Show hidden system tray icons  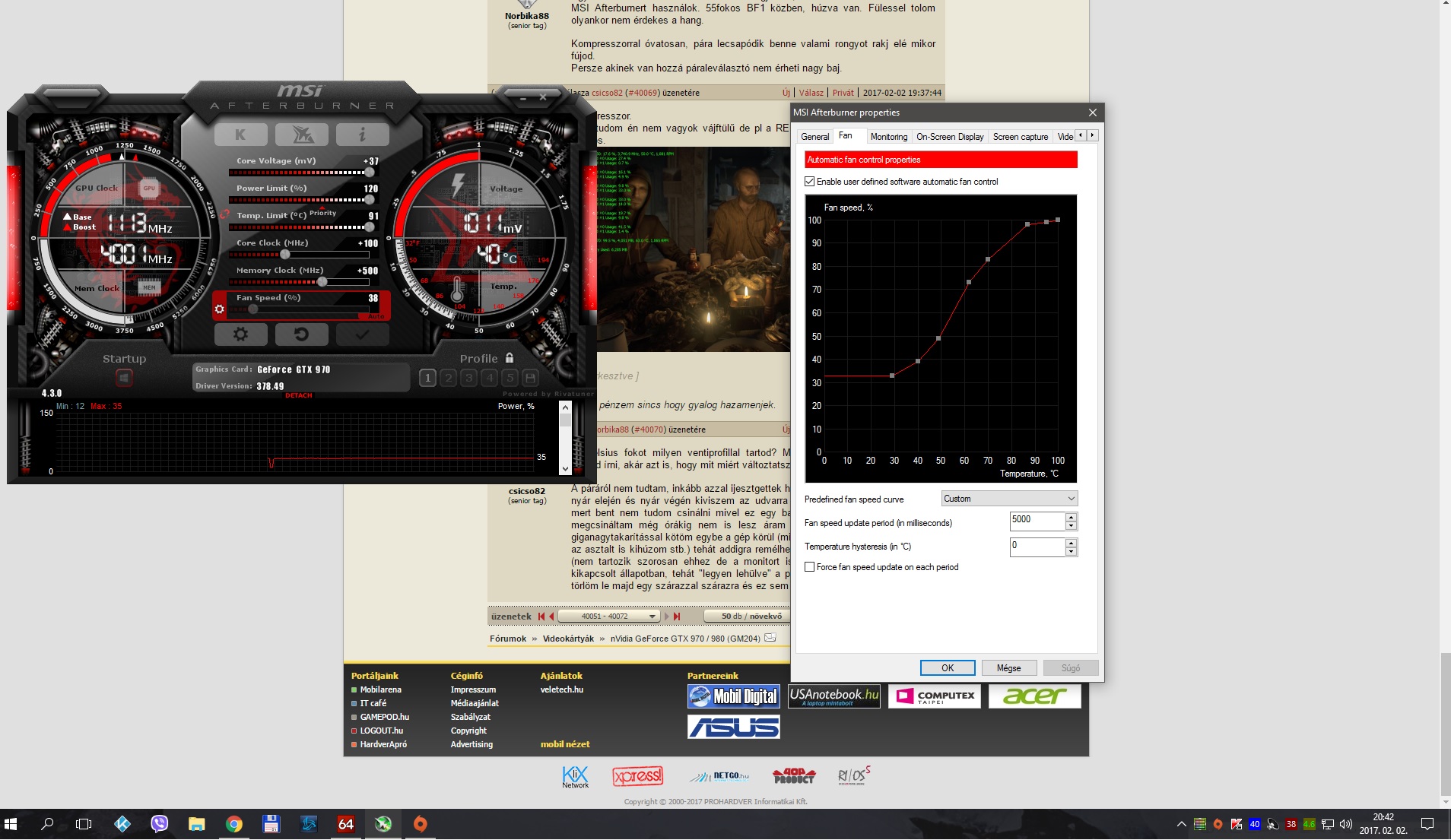click(x=1181, y=824)
